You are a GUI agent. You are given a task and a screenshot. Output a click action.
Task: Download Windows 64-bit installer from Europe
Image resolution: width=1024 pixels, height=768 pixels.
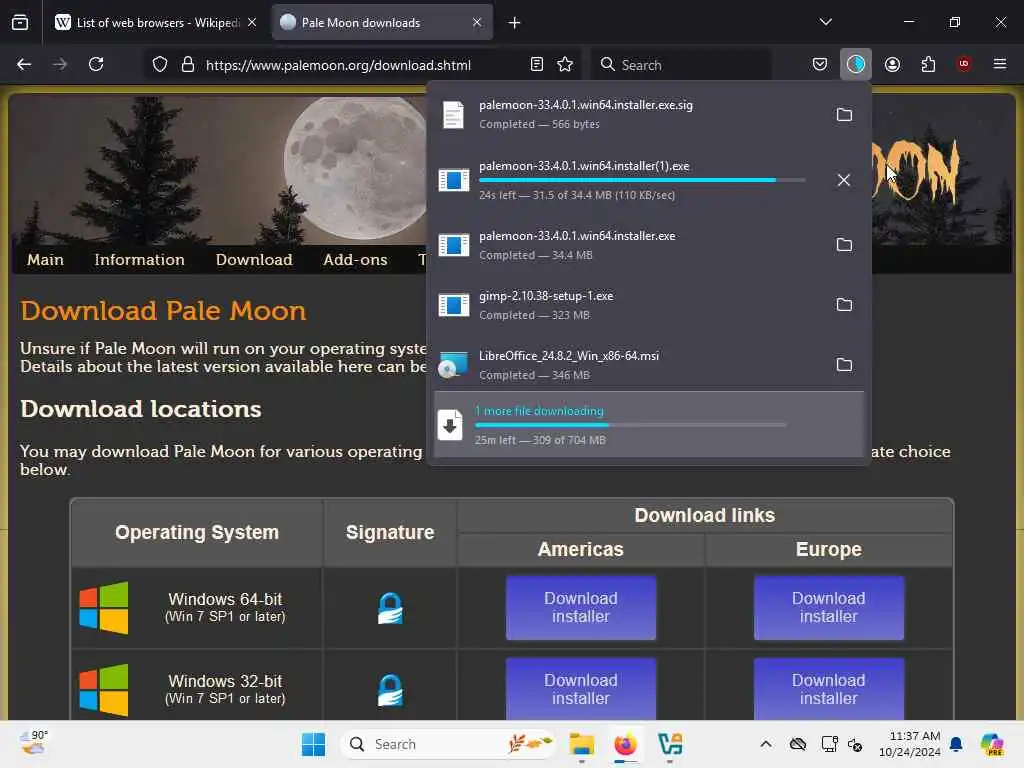(828, 607)
